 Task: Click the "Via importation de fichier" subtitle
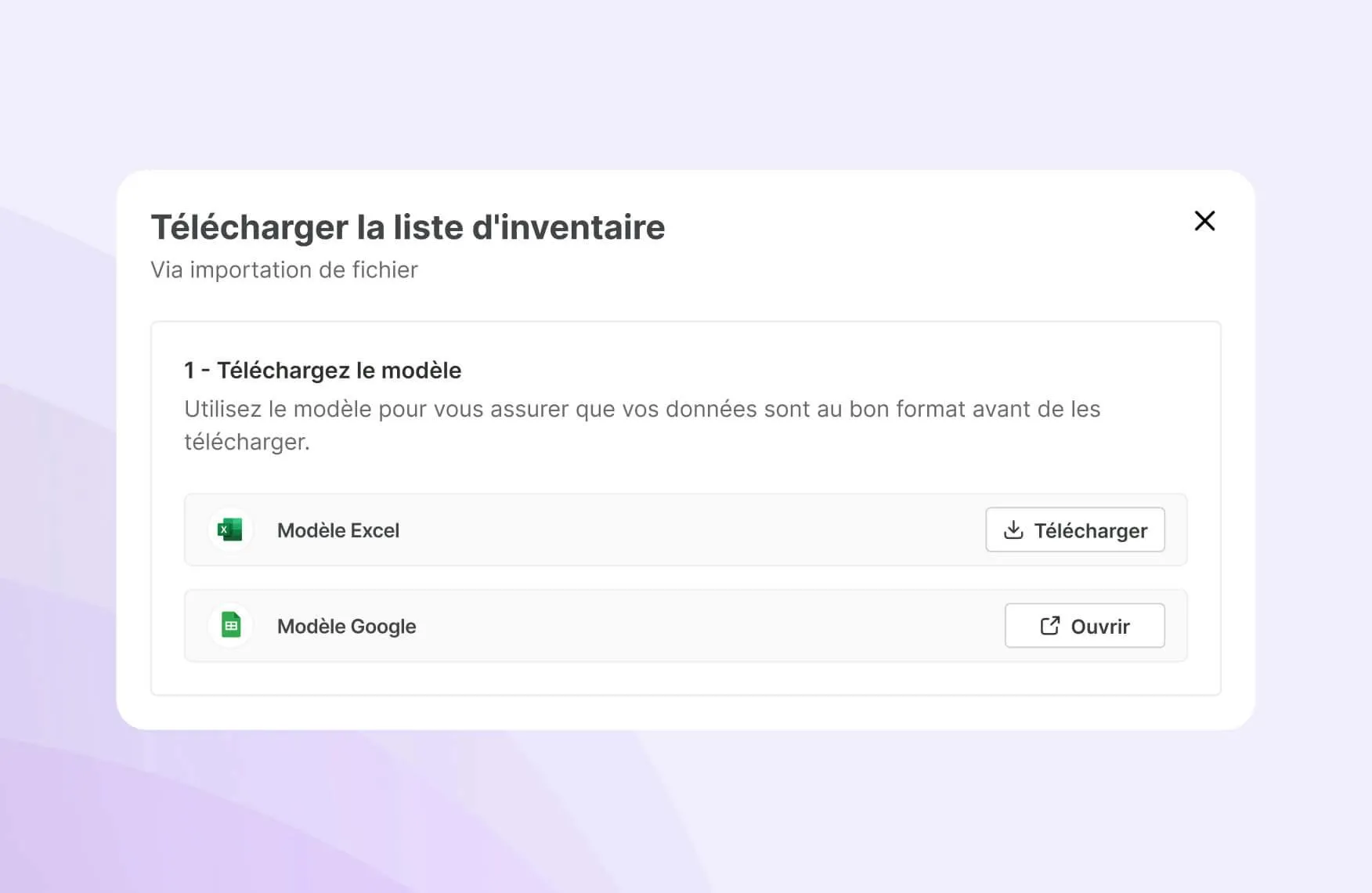tap(284, 269)
